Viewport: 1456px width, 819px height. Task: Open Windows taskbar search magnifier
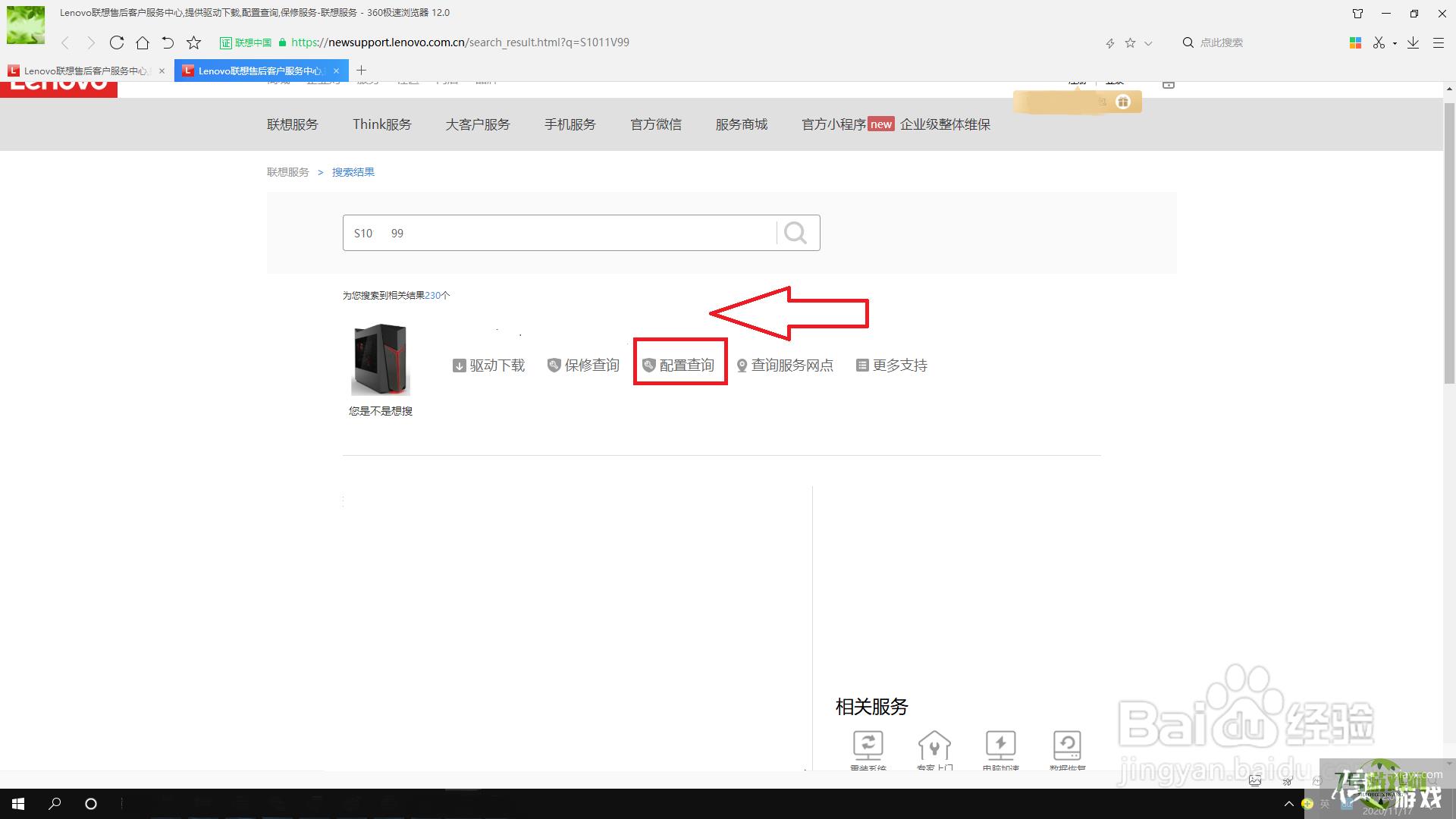[55, 803]
